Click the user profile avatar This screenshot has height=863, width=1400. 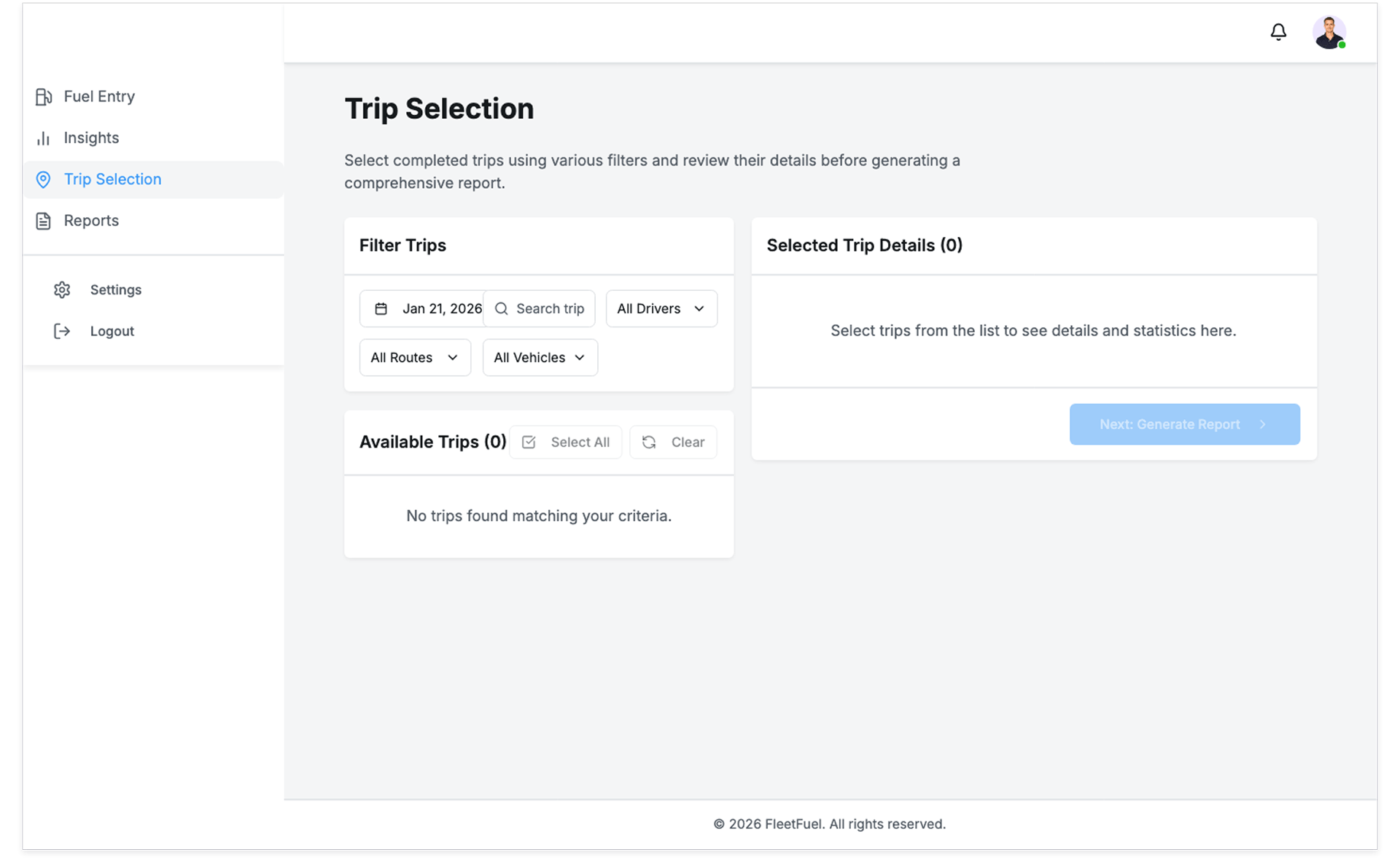tap(1329, 33)
